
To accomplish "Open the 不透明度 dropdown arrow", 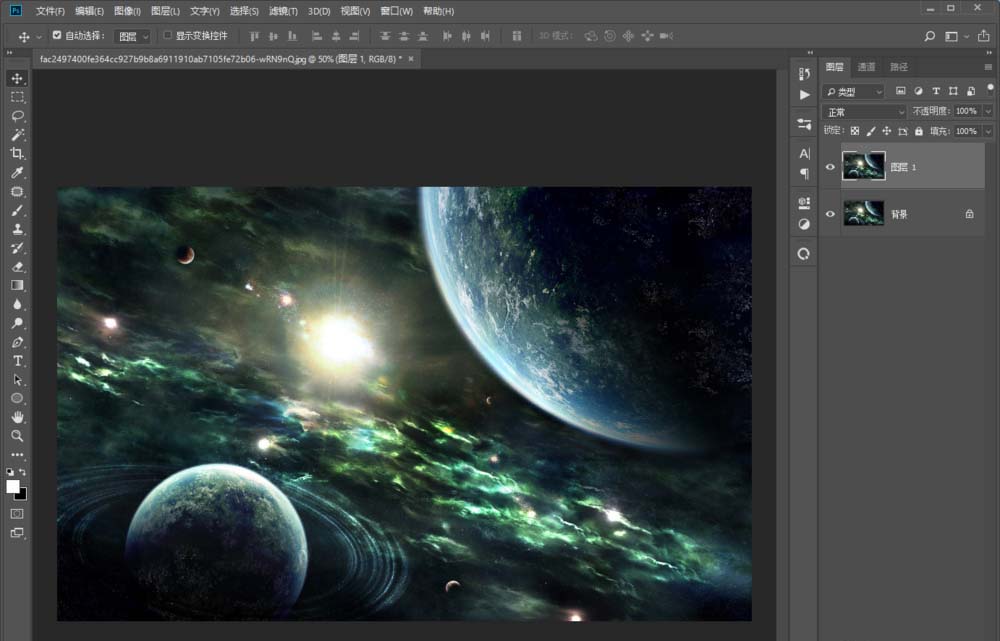I will [x=987, y=110].
